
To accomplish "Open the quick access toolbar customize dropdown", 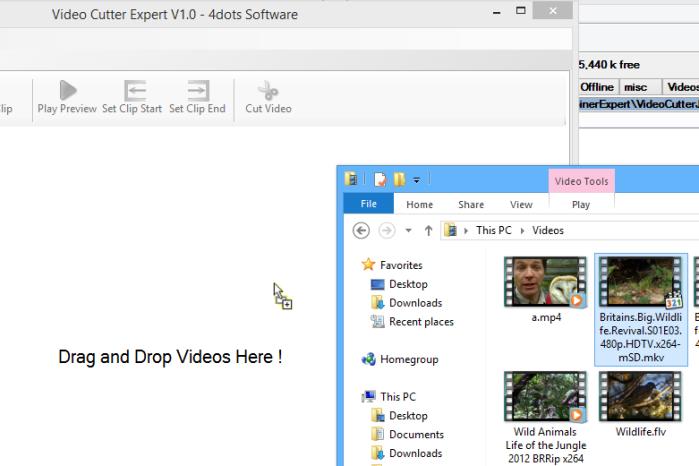I will coord(416,180).
